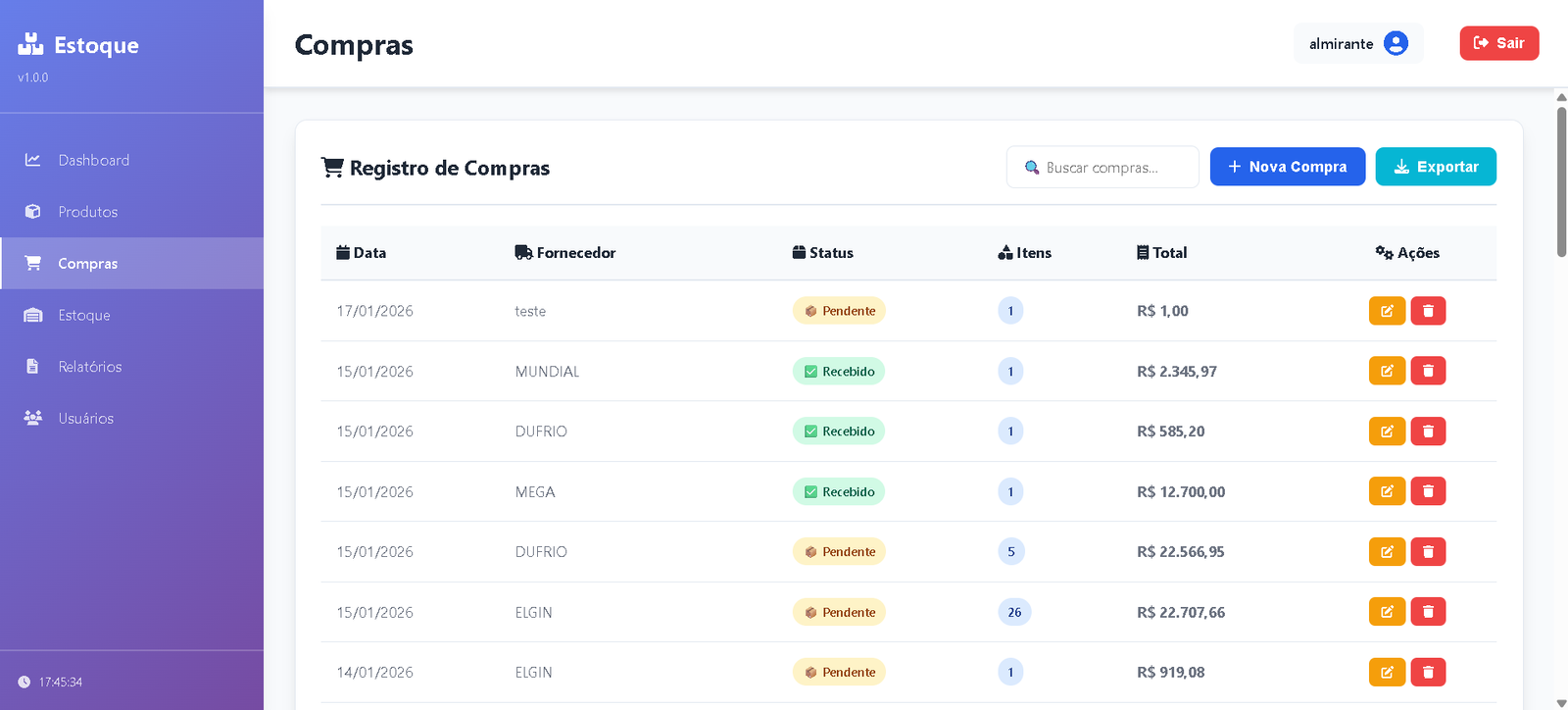Navigate to Relatórios

click(131, 367)
